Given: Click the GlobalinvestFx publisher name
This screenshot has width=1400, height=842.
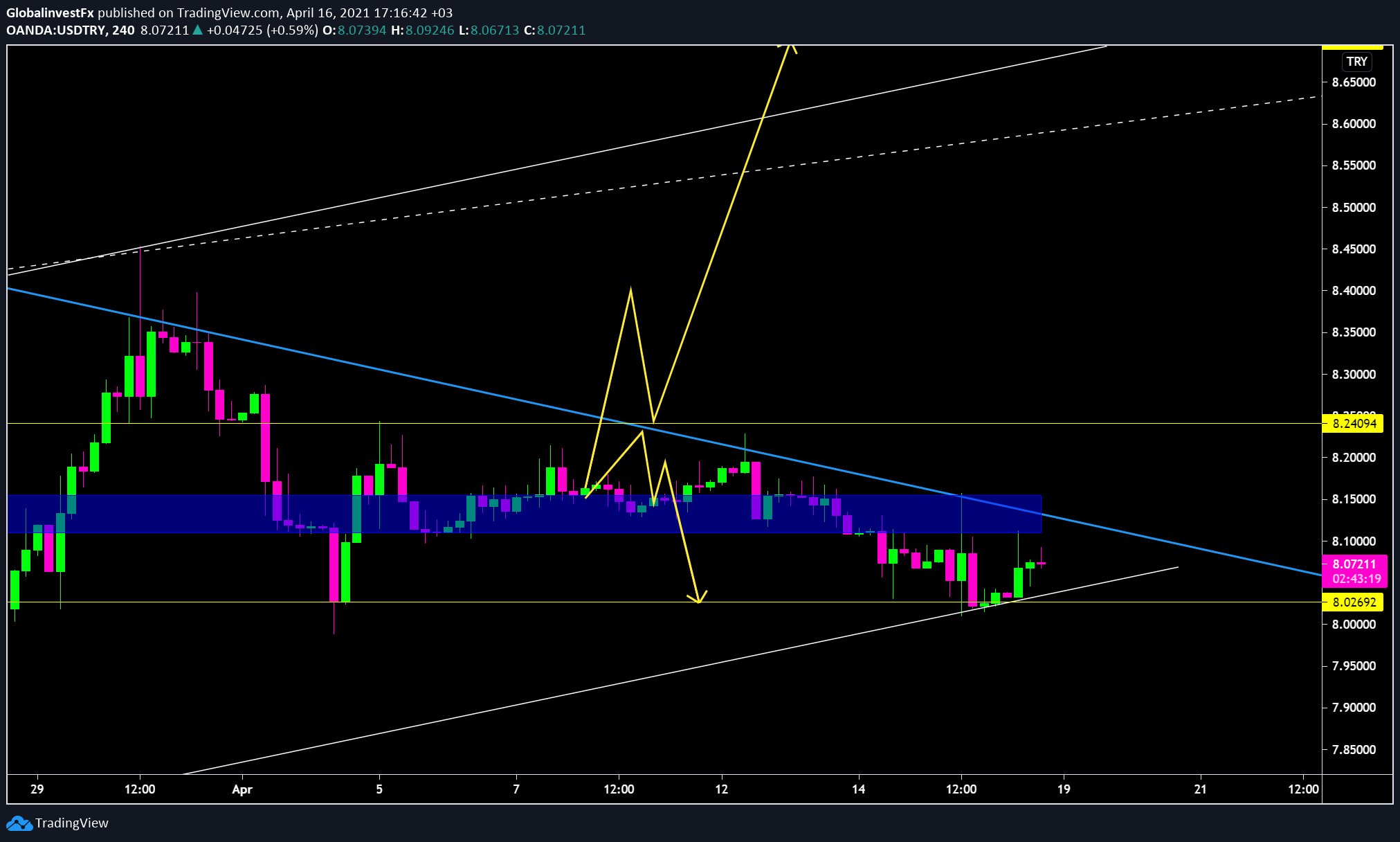Looking at the screenshot, I should pyautogui.click(x=50, y=12).
